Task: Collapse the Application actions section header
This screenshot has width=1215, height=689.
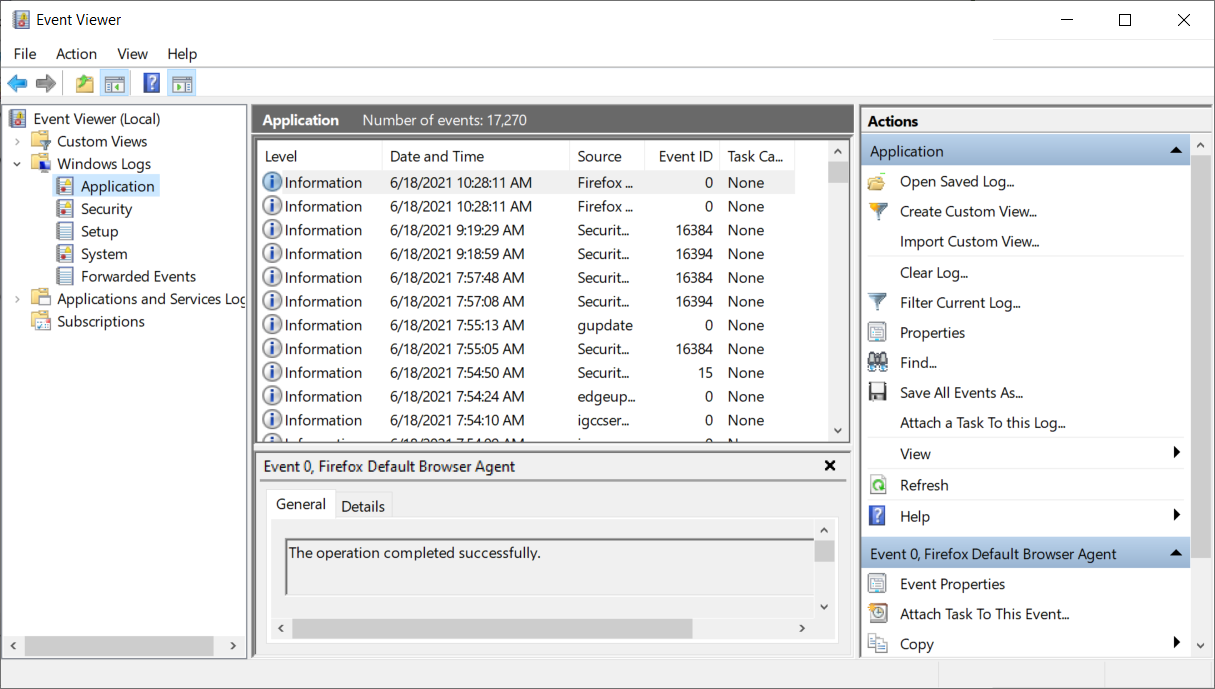Action: (x=1176, y=150)
